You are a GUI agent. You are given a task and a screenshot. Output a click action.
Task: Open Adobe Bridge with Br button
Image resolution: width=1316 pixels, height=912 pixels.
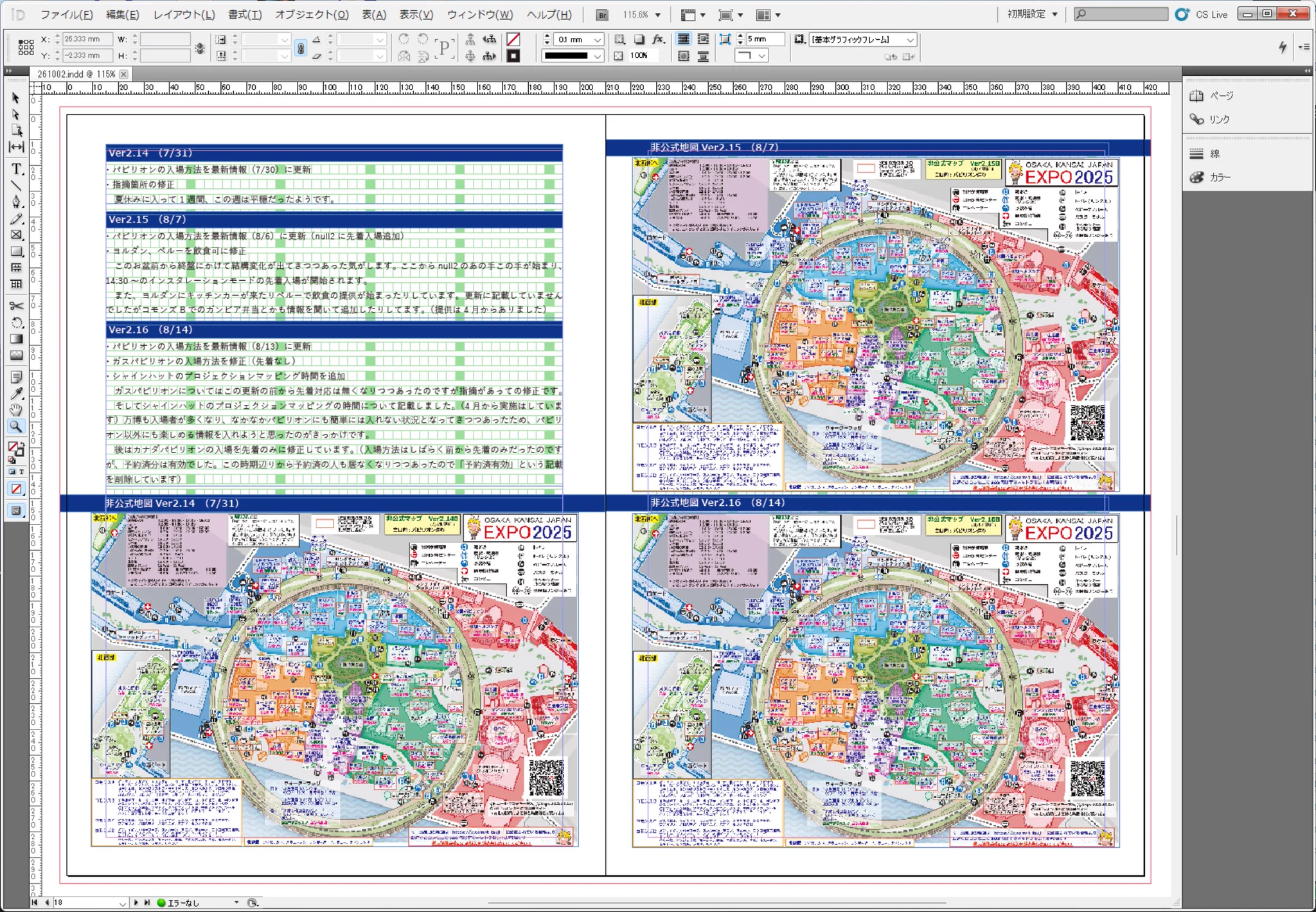click(601, 15)
